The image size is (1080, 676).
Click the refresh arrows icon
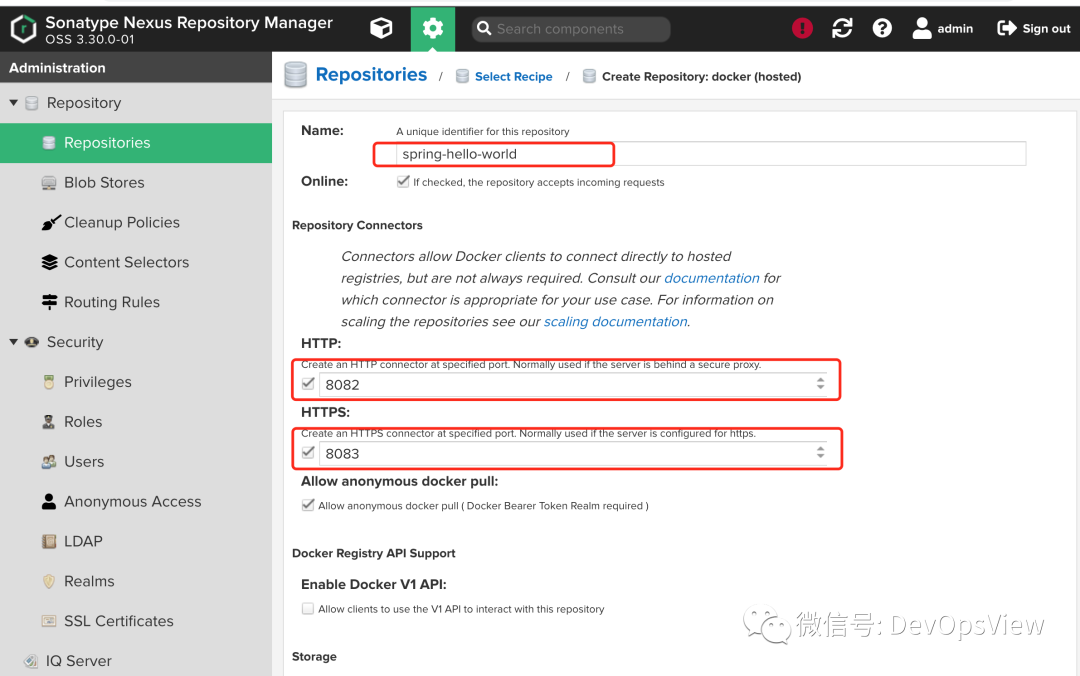(x=842, y=28)
